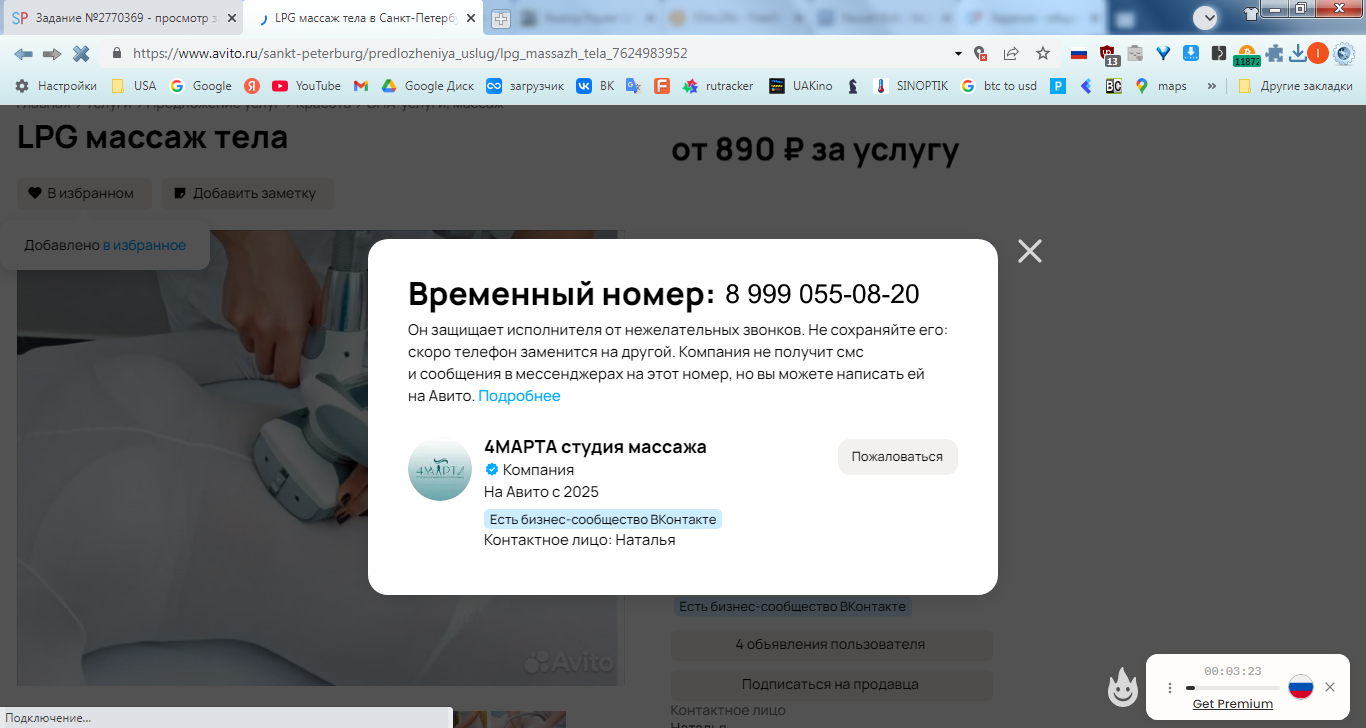
Task: Open the blue download-arrow extension
Action: coord(1191,53)
